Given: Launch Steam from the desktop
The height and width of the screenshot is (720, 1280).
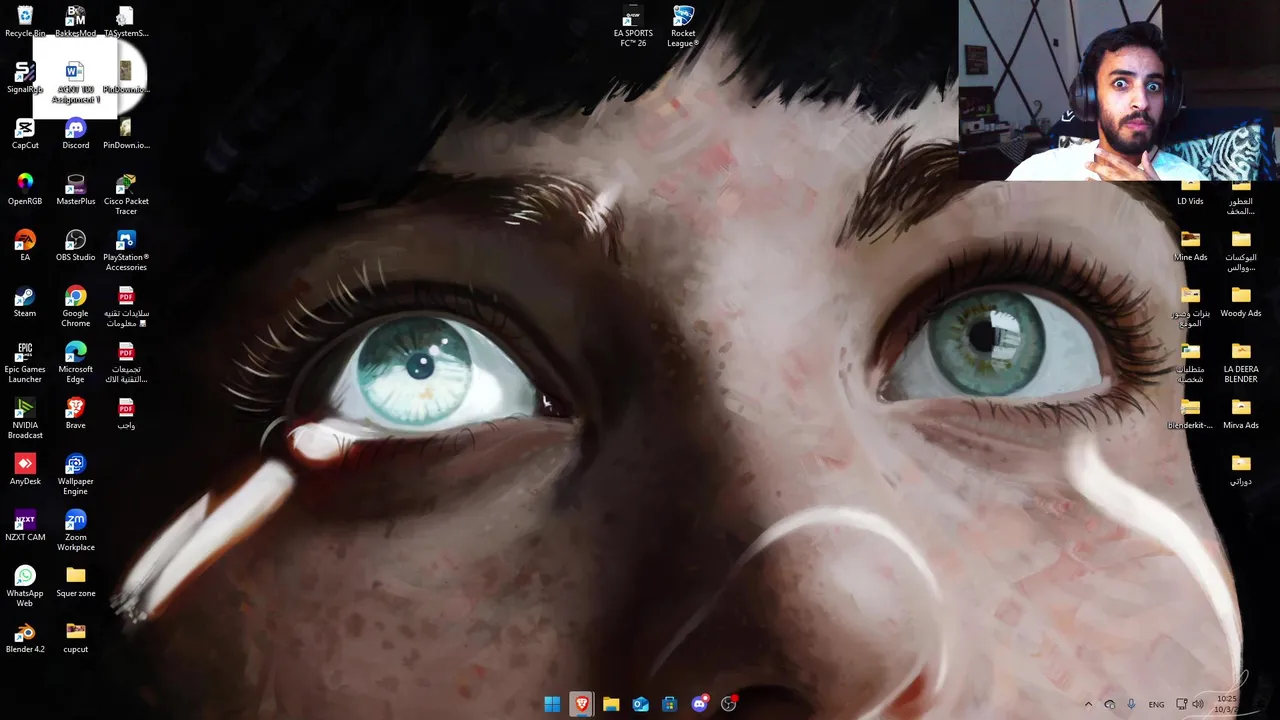Looking at the screenshot, I should tap(25, 301).
